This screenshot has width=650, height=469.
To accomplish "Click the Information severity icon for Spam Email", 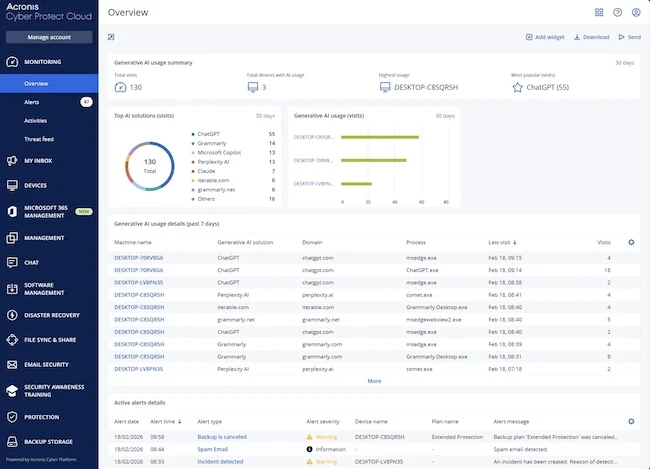I will 309,449.
